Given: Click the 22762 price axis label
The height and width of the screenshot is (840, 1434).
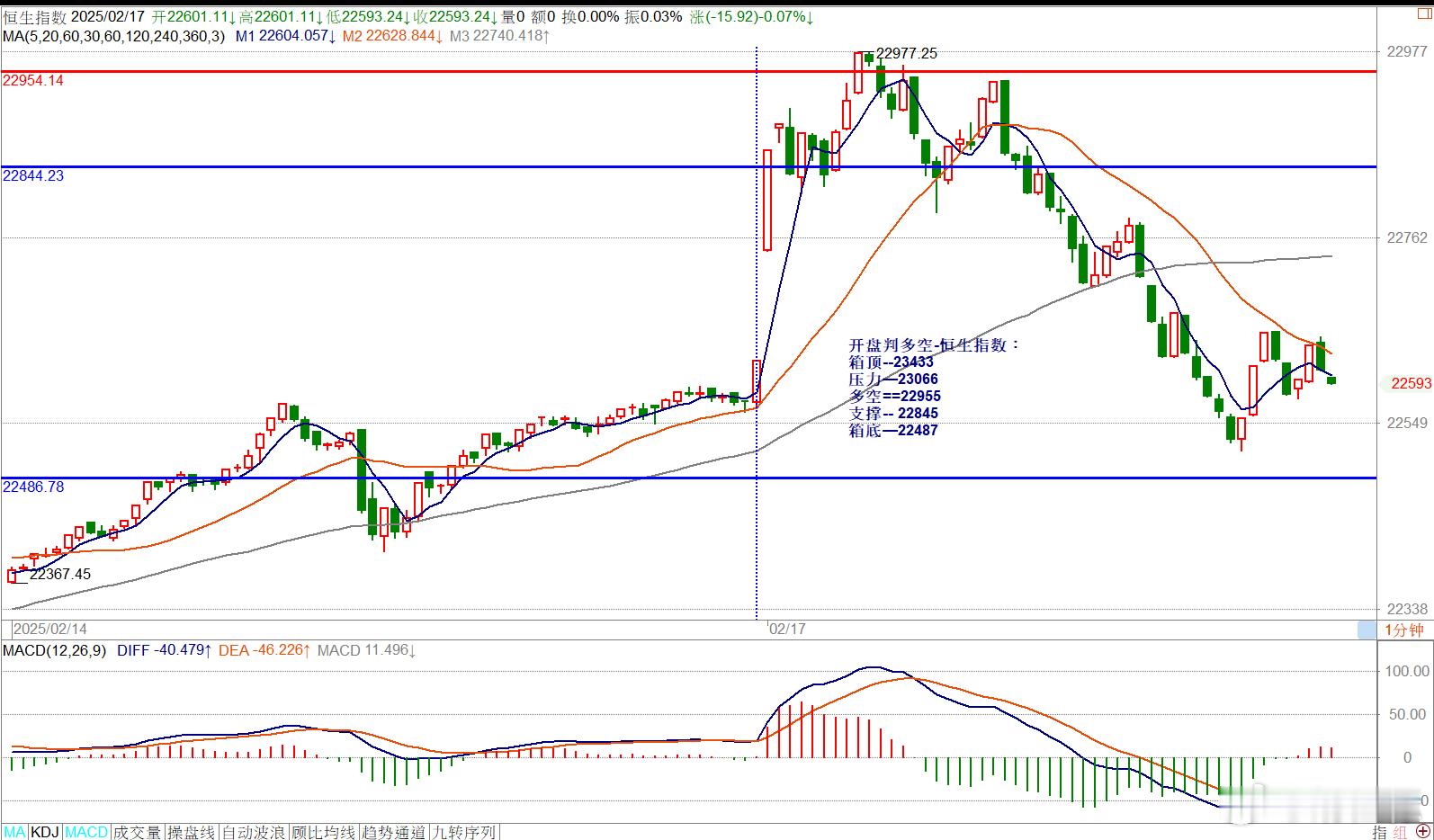Looking at the screenshot, I should tap(1407, 237).
